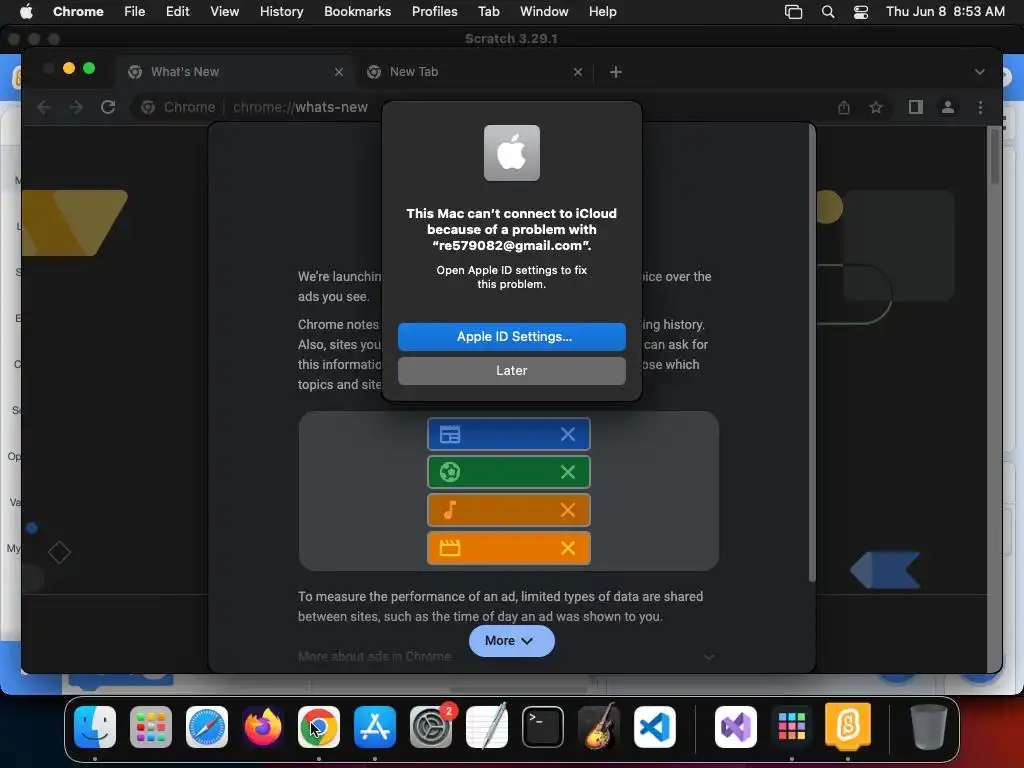Open the Profiles menu
Image resolution: width=1024 pixels, height=768 pixels.
click(434, 12)
